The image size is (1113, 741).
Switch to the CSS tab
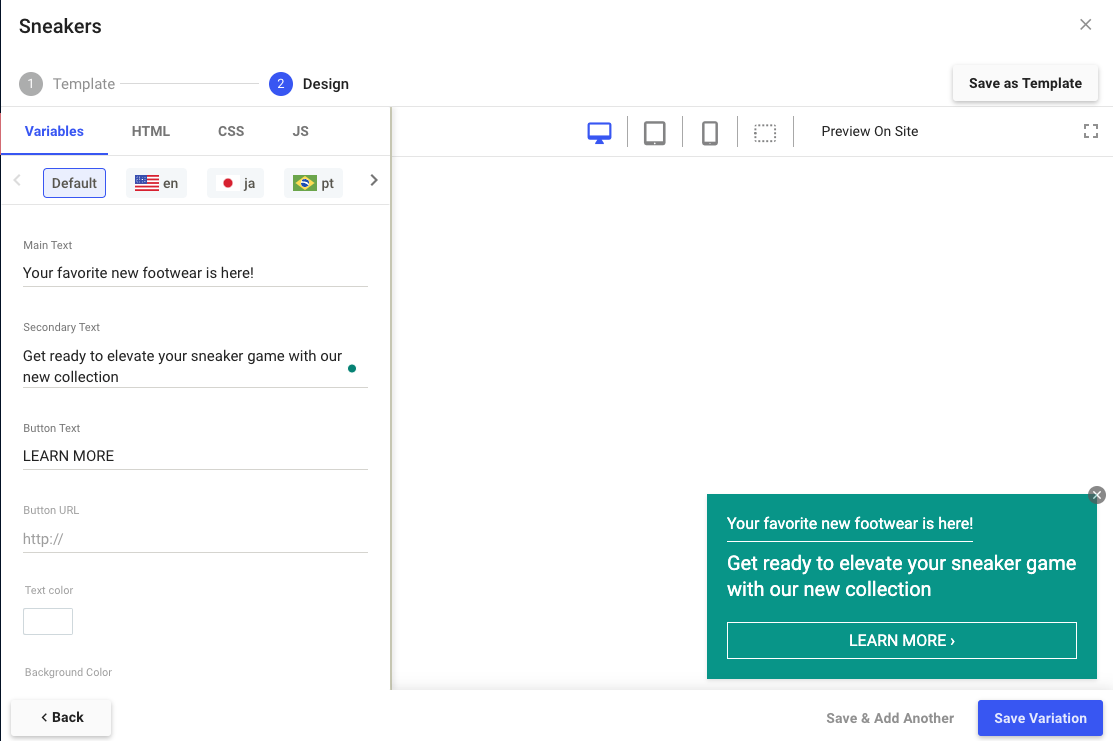point(231,131)
